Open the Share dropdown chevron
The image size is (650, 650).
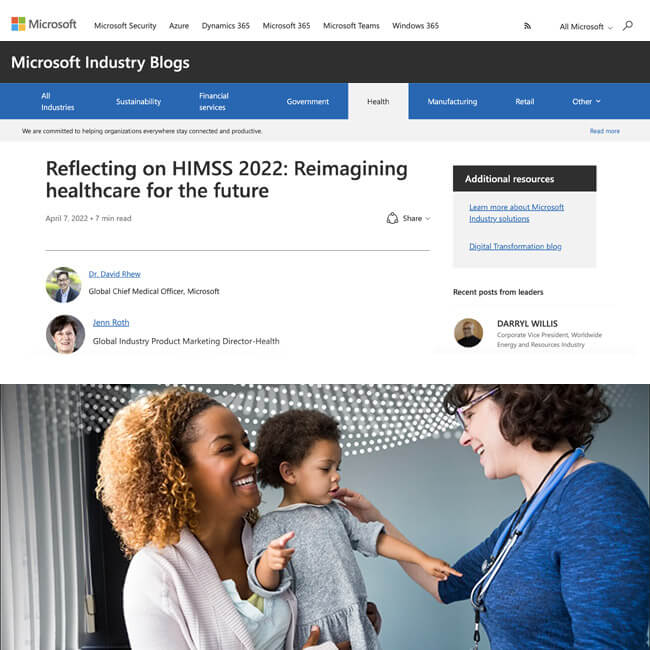pos(428,218)
